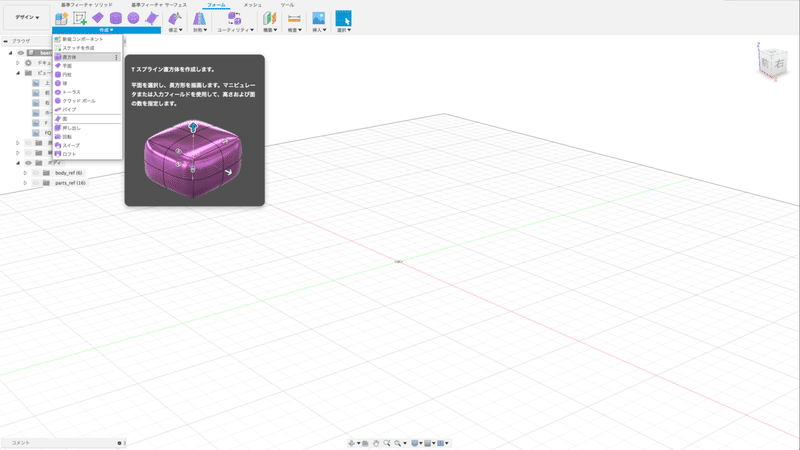Open the 挿入 dropdown menu
Viewport: 800px width, 450px height.
(319, 30)
